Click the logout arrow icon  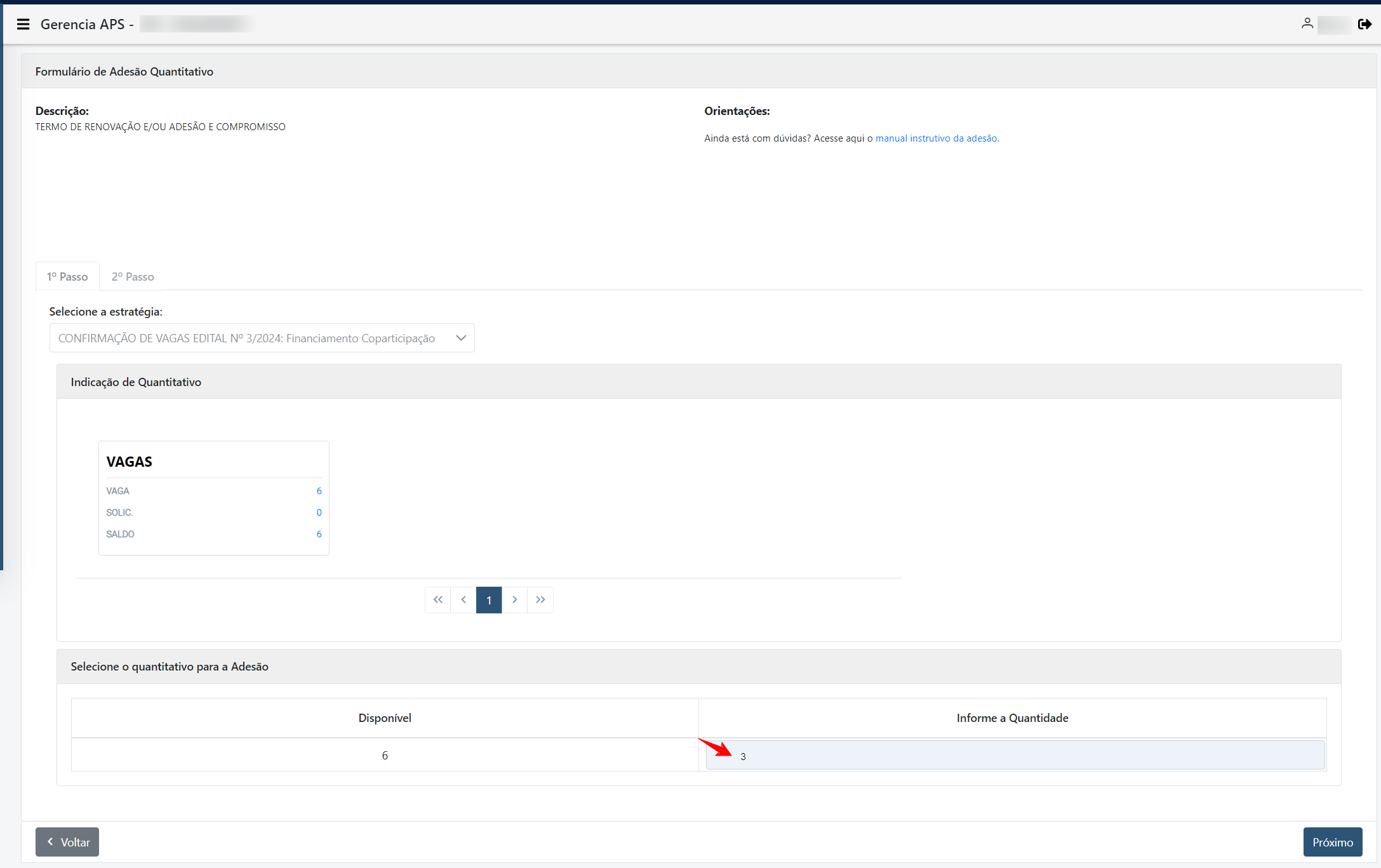click(1364, 24)
